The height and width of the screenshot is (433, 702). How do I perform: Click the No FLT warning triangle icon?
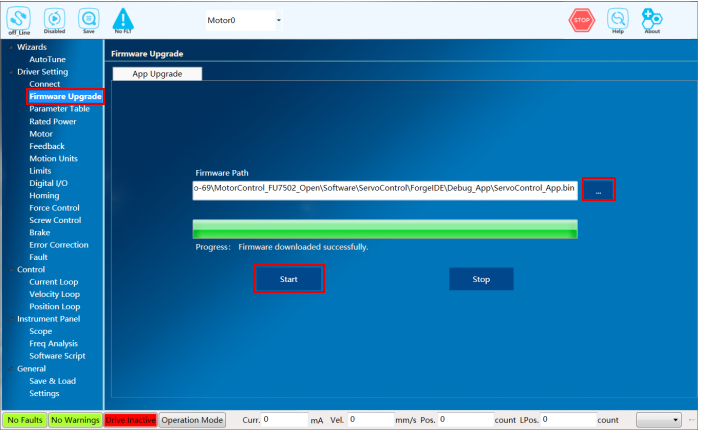[123, 21]
